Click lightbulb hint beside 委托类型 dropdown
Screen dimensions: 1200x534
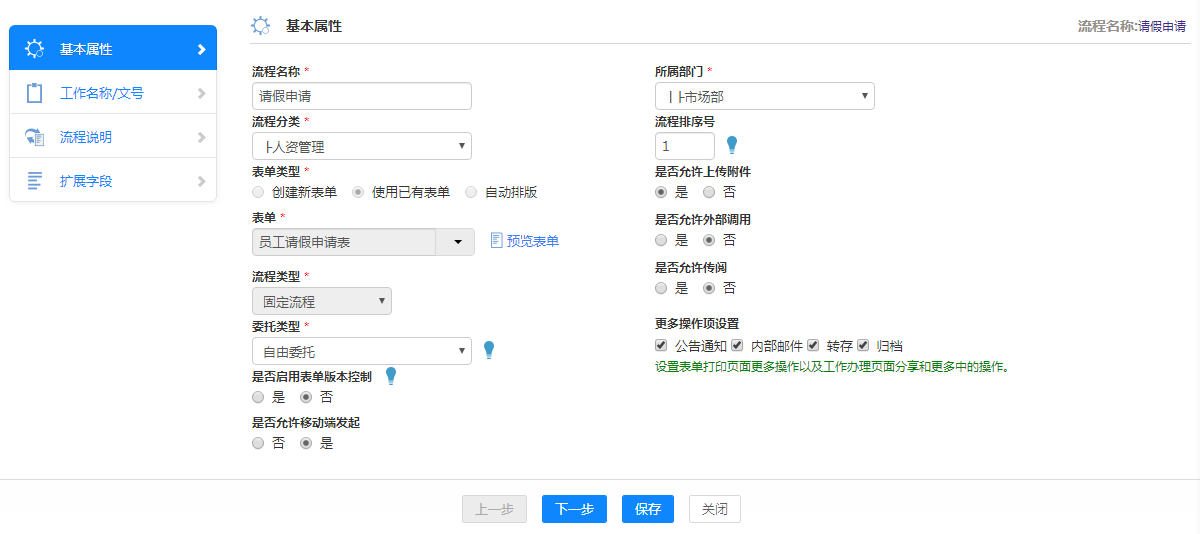tap(489, 350)
